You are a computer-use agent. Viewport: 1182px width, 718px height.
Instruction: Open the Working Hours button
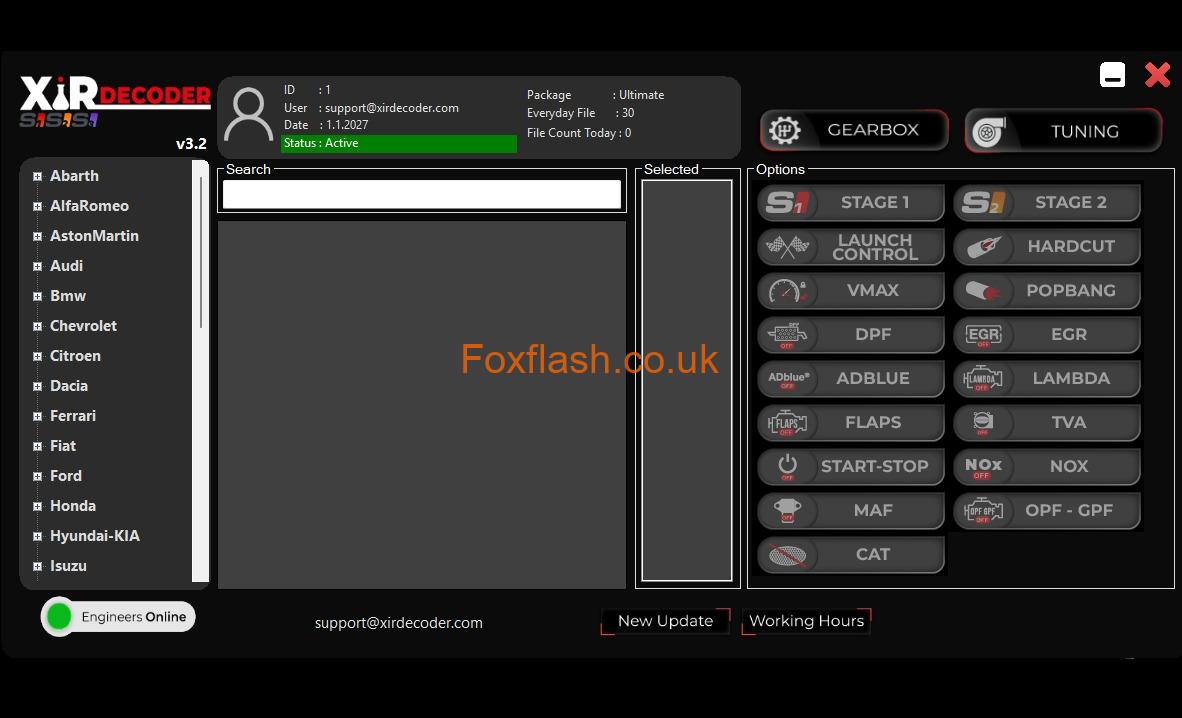click(x=806, y=621)
